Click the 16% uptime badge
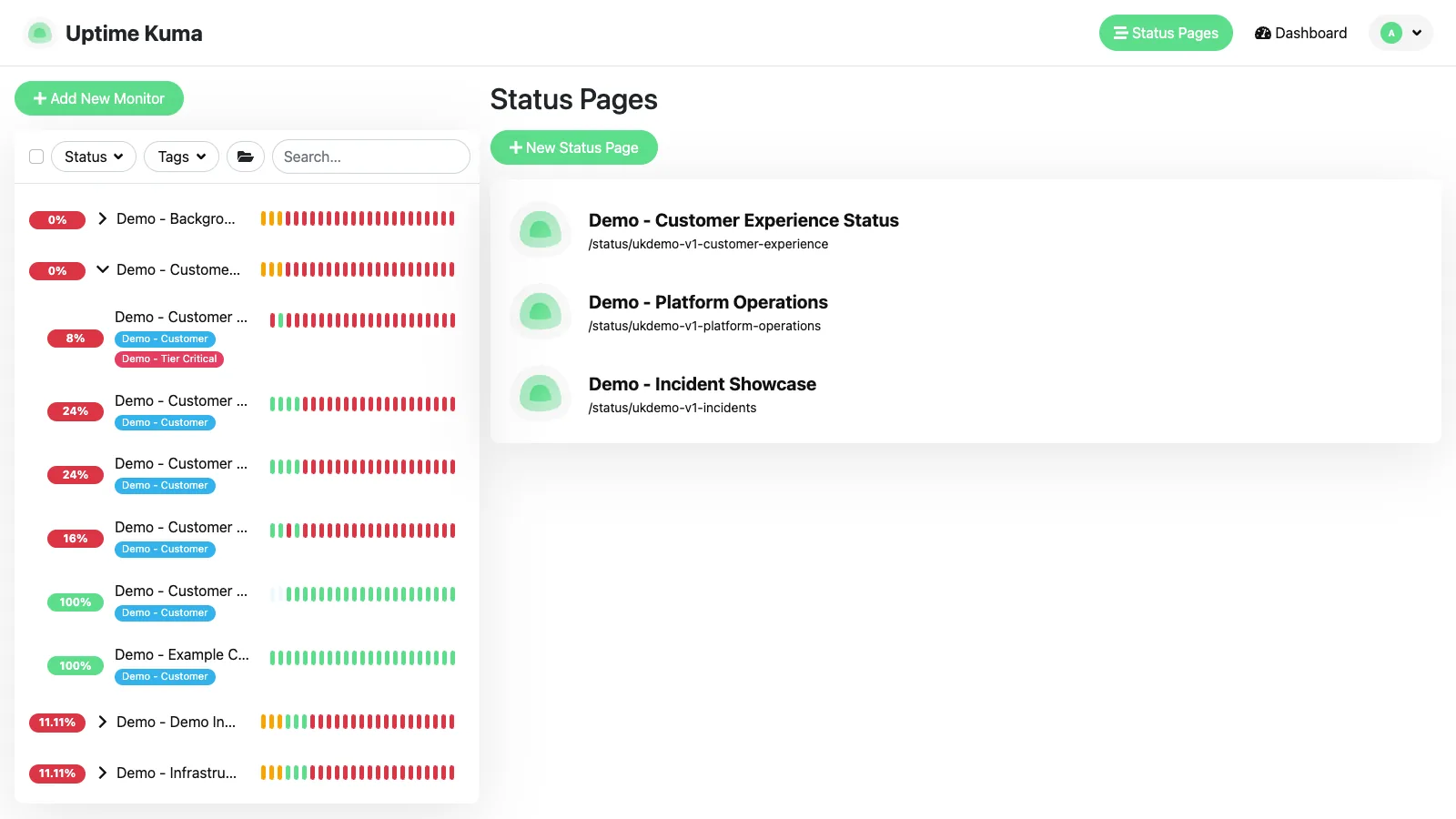 [x=76, y=539]
